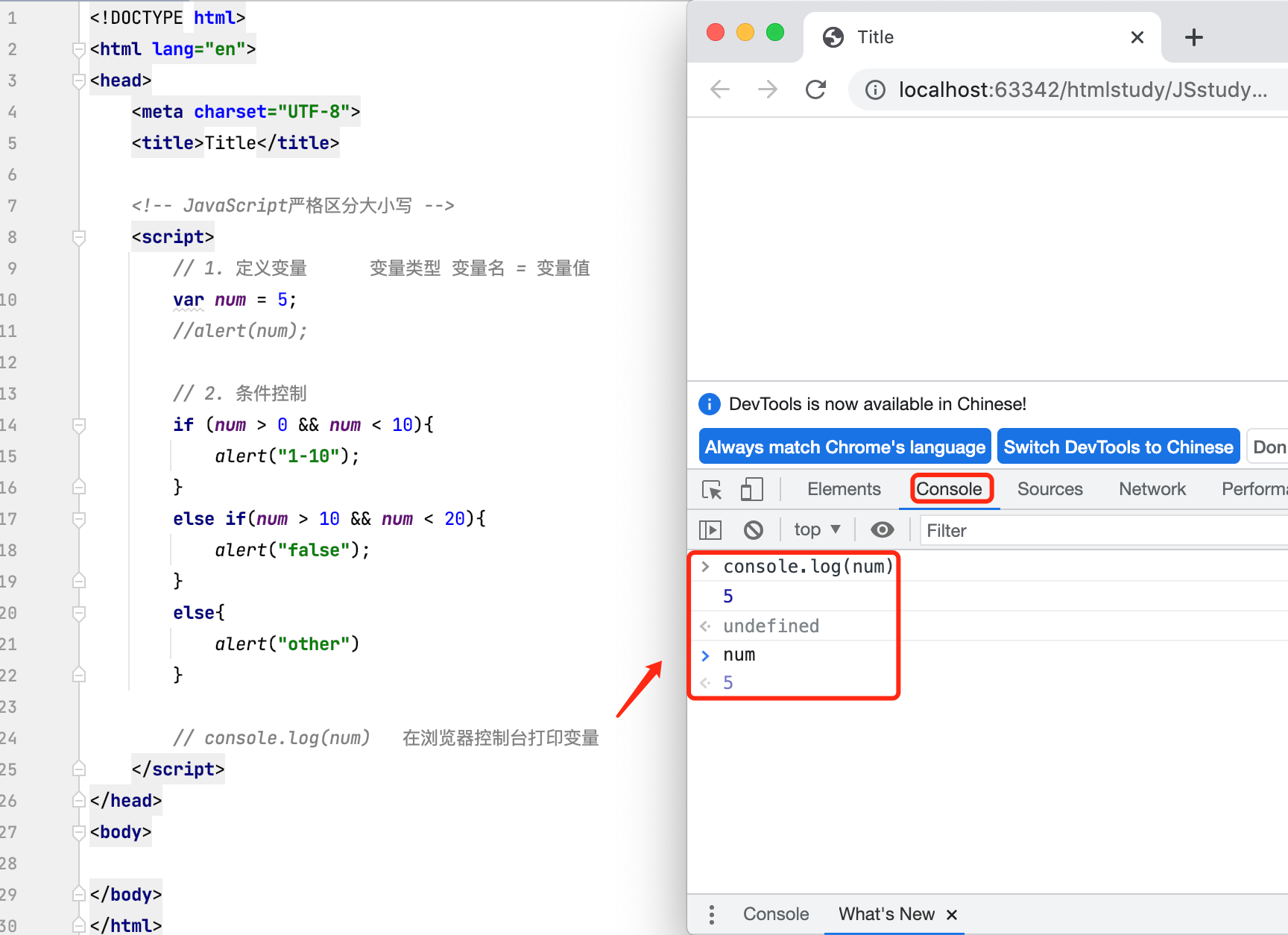Open site information icon in address bar
The image size is (1288, 935).
pos(875,90)
